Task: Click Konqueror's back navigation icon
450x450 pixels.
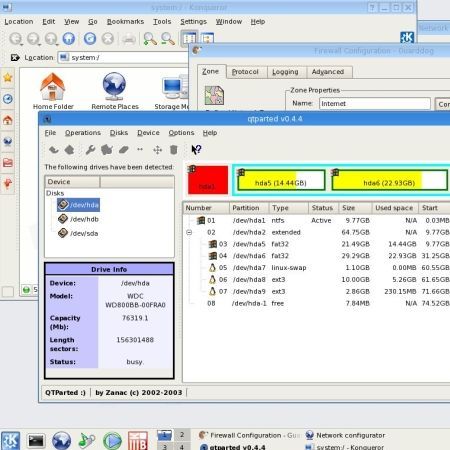Action: [x=15, y=39]
